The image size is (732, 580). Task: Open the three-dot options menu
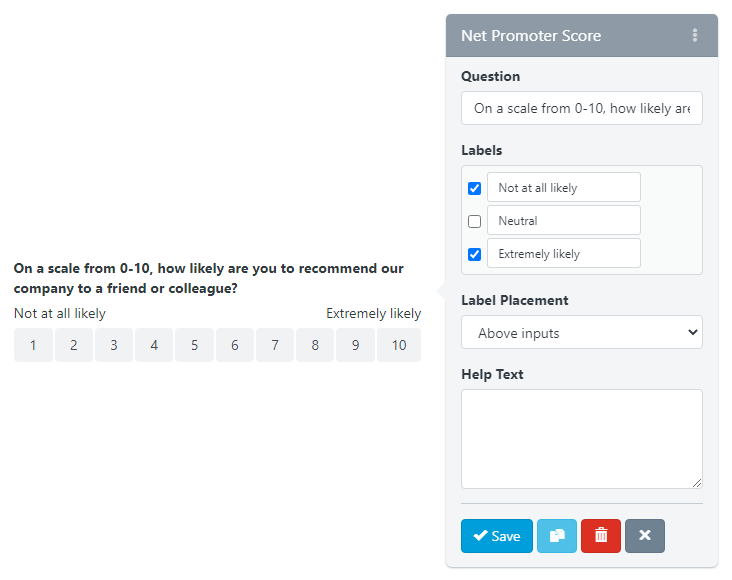coord(695,36)
